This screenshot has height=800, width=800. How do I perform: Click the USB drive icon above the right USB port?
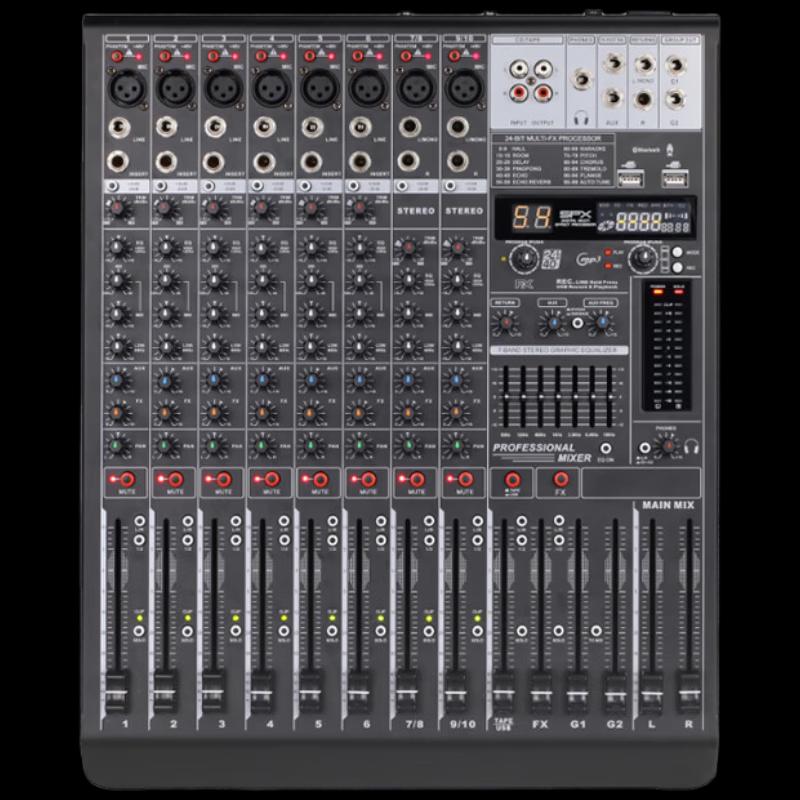tap(675, 163)
